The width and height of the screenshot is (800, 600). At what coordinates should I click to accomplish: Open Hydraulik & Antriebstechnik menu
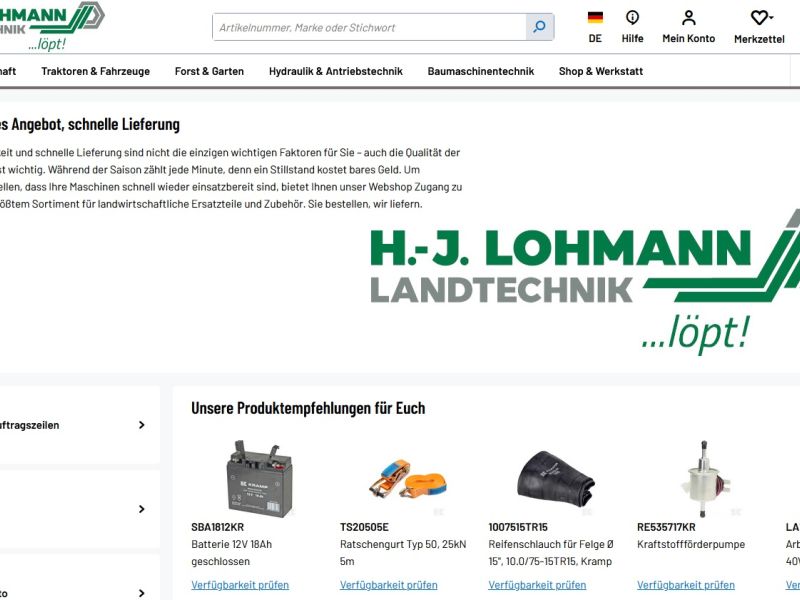coord(336,71)
